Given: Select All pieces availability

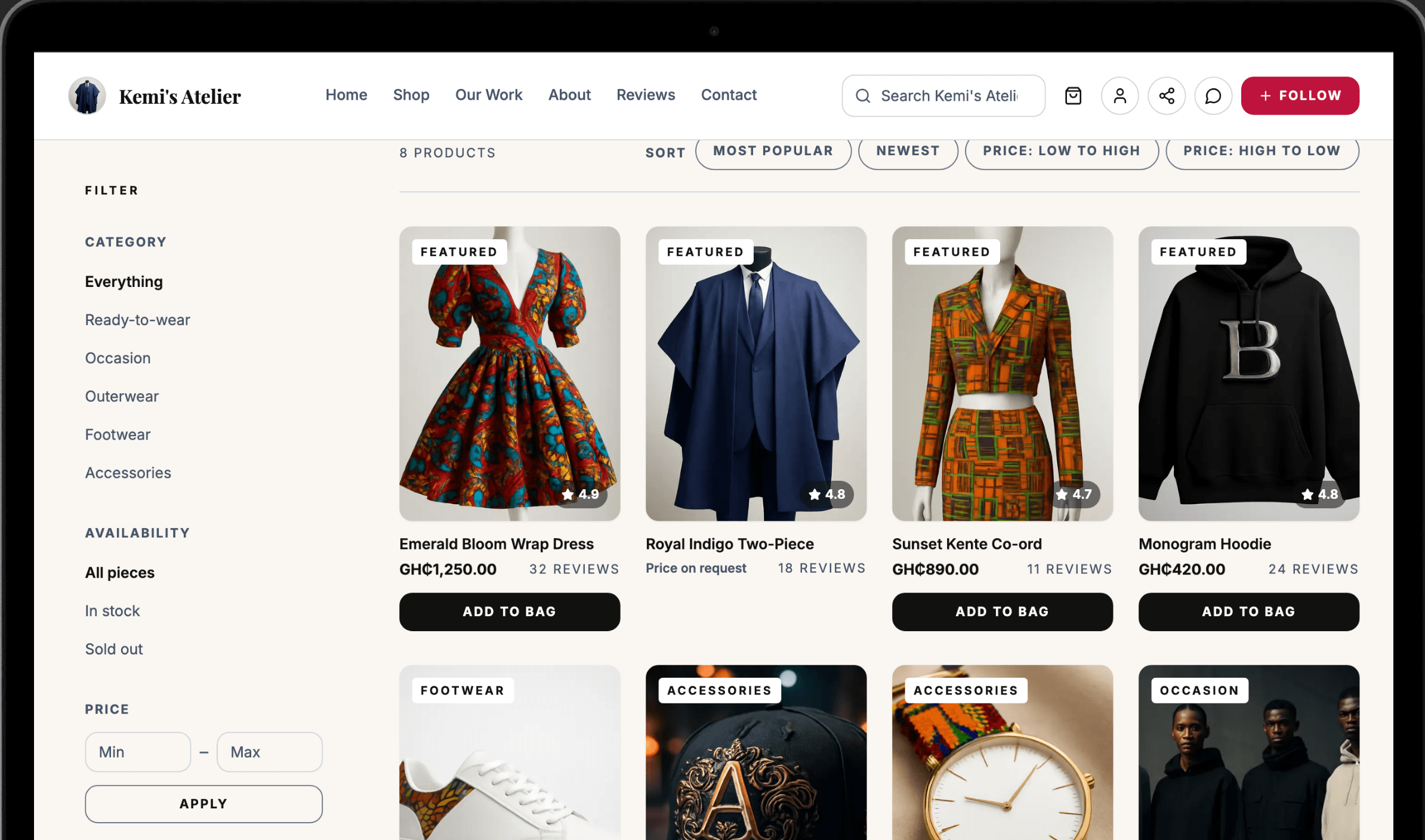Looking at the screenshot, I should [x=119, y=573].
